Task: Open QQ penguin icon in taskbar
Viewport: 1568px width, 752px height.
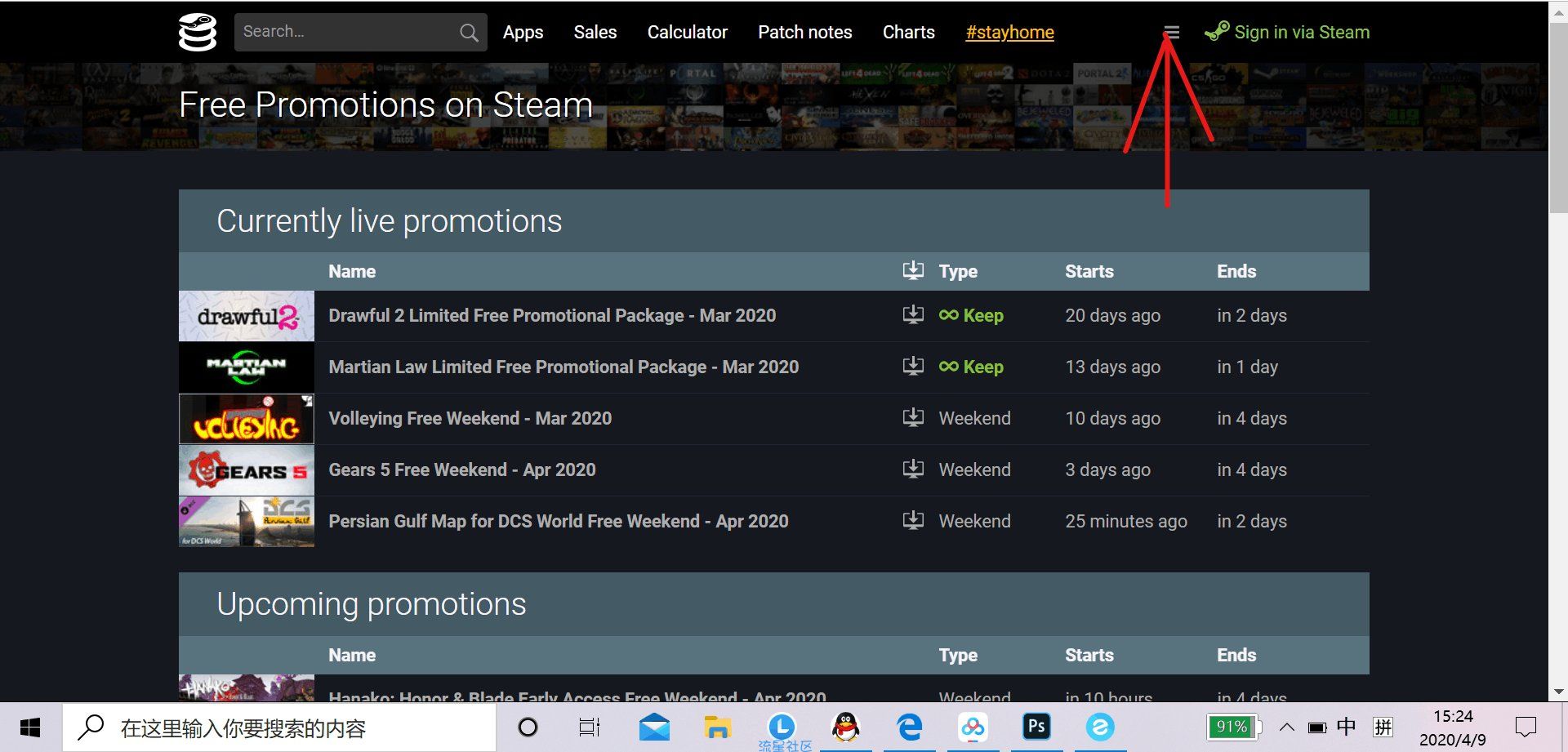Action: click(845, 727)
